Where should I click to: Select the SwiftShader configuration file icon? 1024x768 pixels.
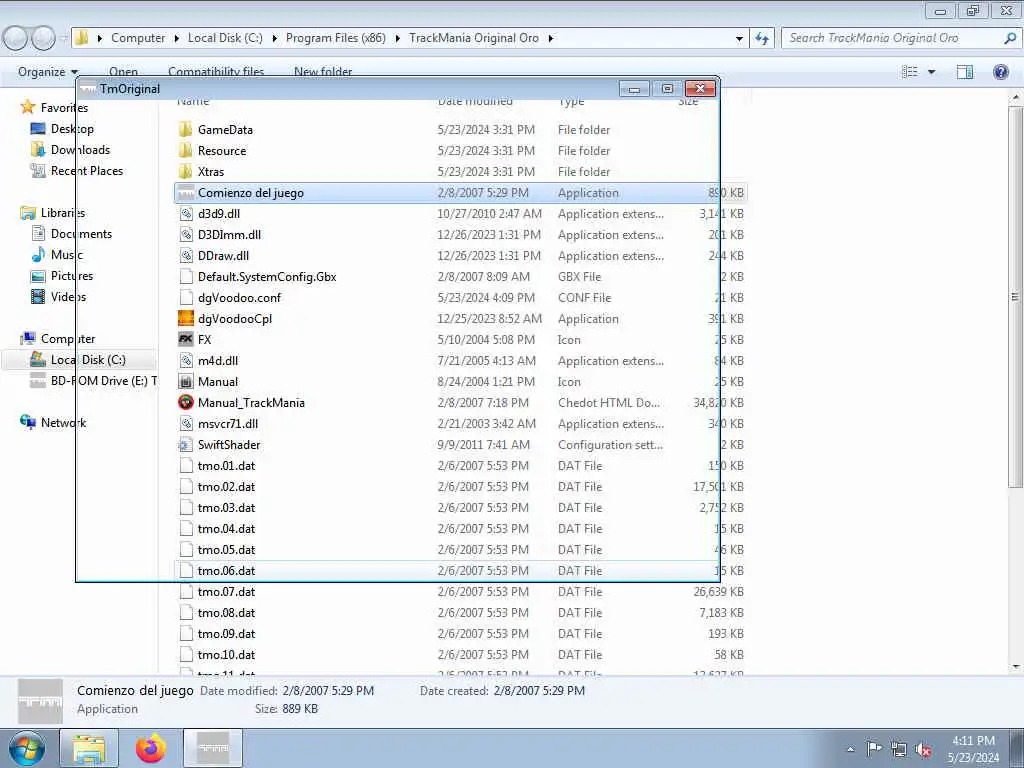point(186,445)
